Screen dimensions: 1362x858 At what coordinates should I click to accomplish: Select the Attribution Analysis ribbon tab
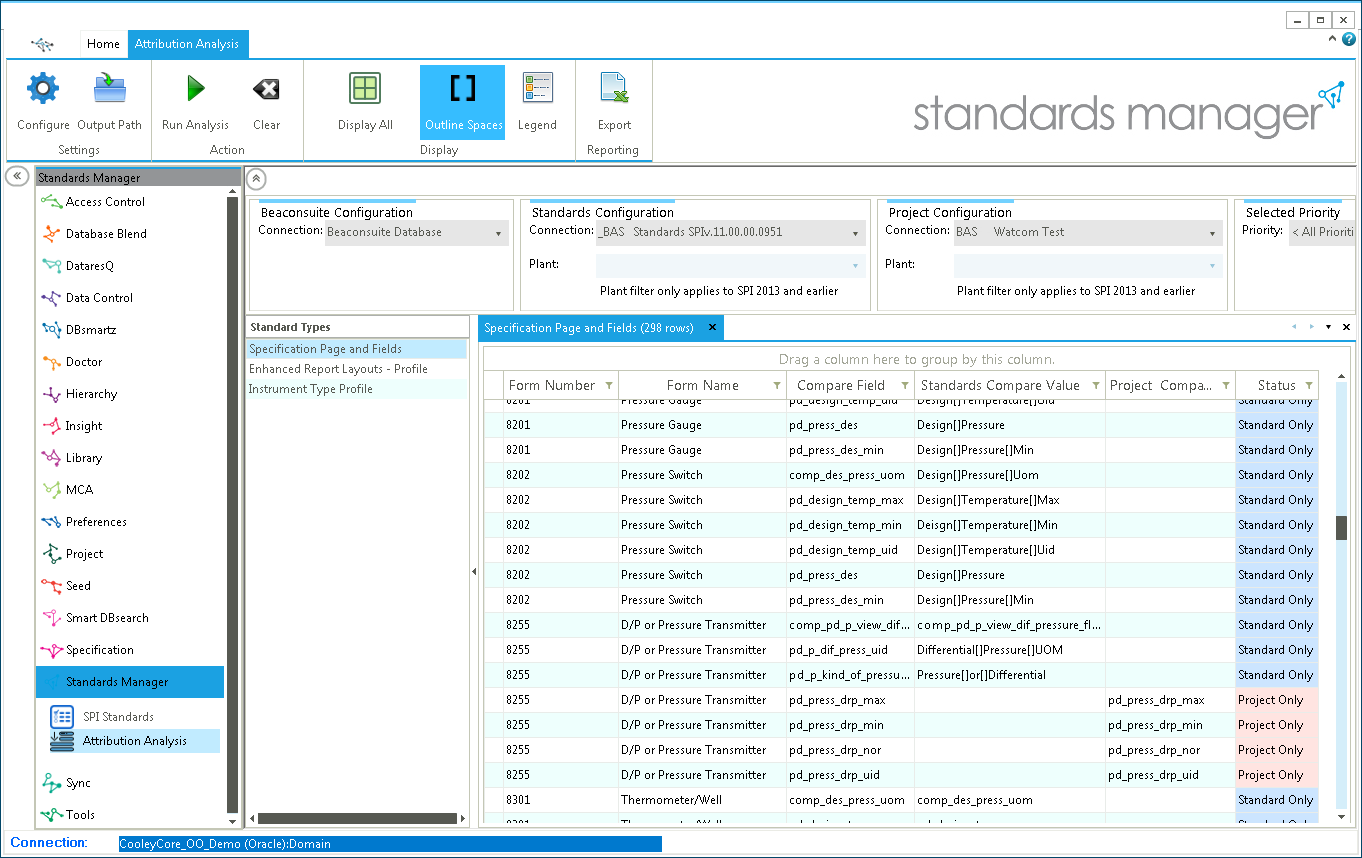point(187,44)
